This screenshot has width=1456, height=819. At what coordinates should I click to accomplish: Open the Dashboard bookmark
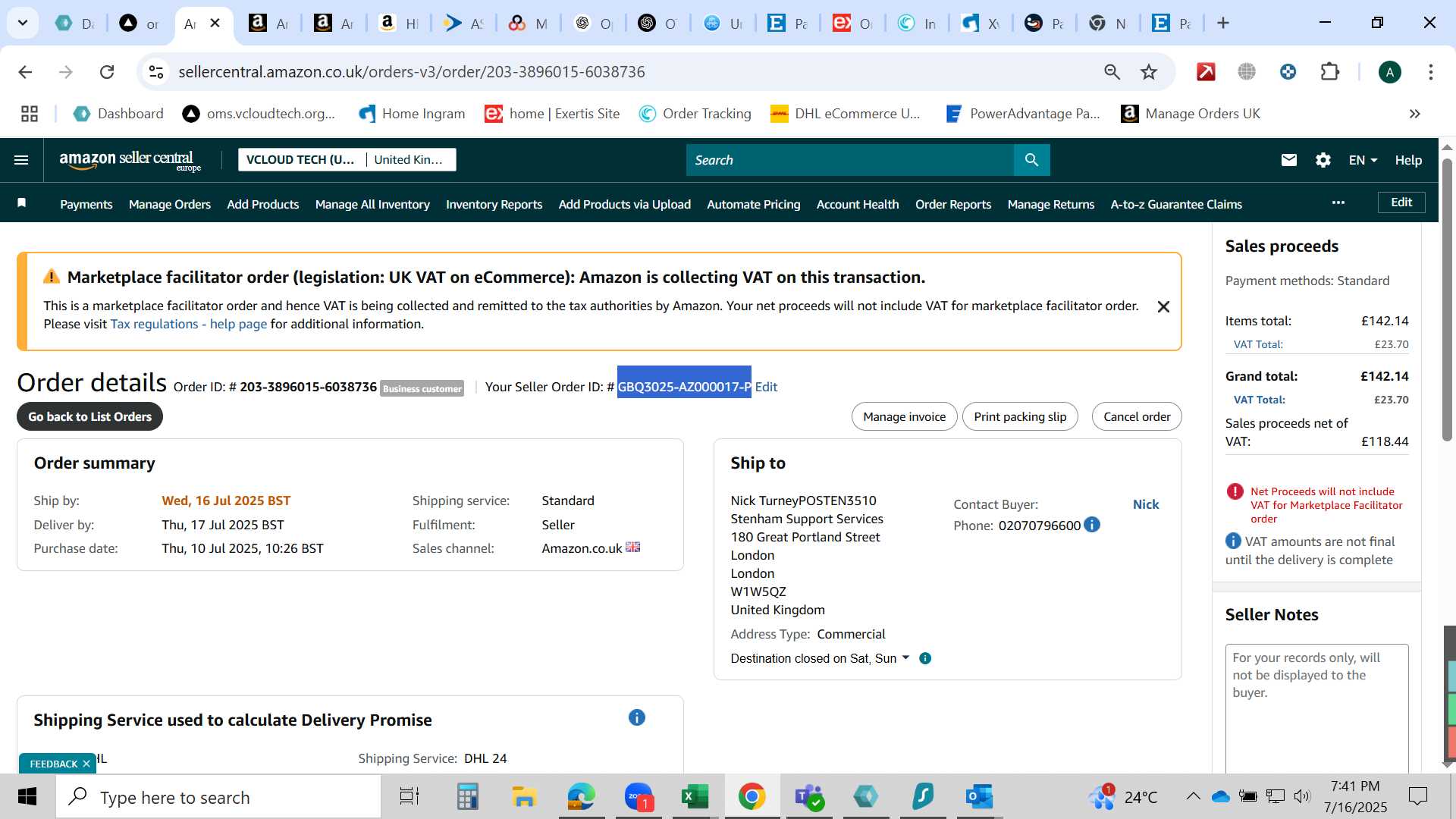[x=118, y=114]
